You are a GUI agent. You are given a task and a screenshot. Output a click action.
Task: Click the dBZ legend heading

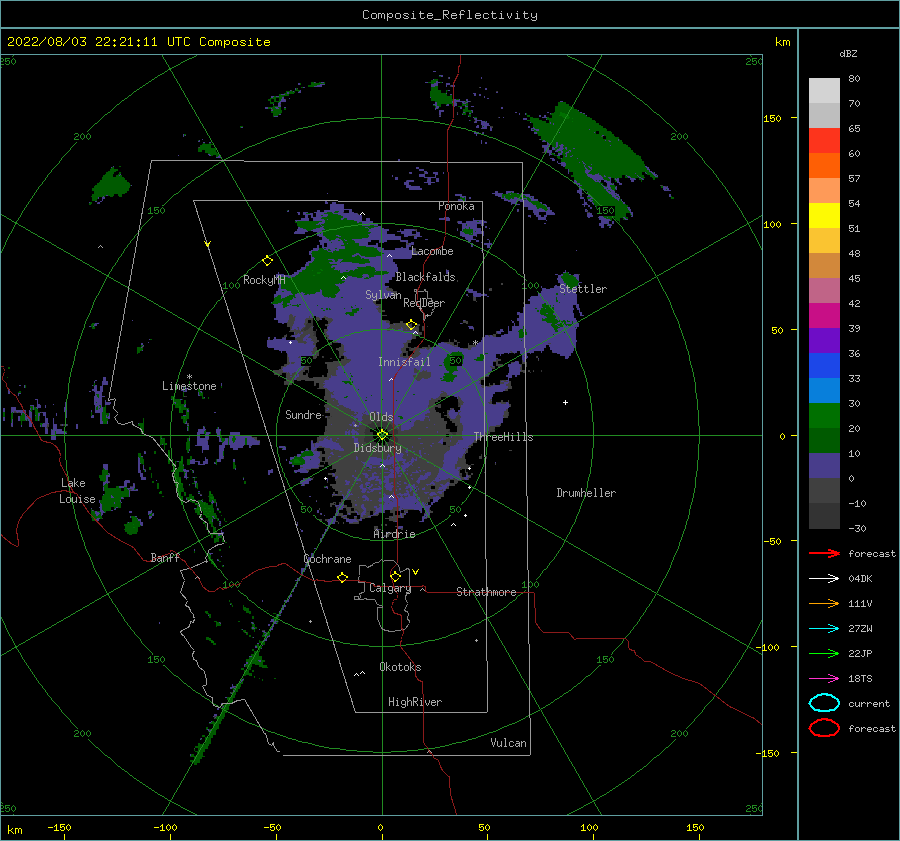coord(848,53)
